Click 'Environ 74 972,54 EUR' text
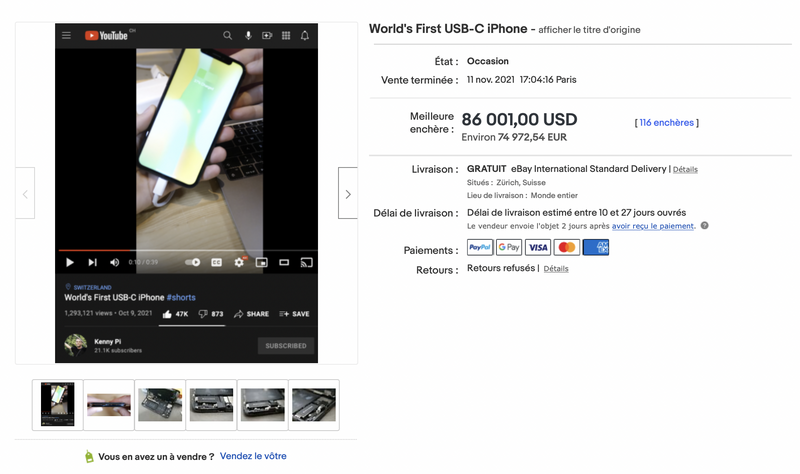 tap(514, 137)
